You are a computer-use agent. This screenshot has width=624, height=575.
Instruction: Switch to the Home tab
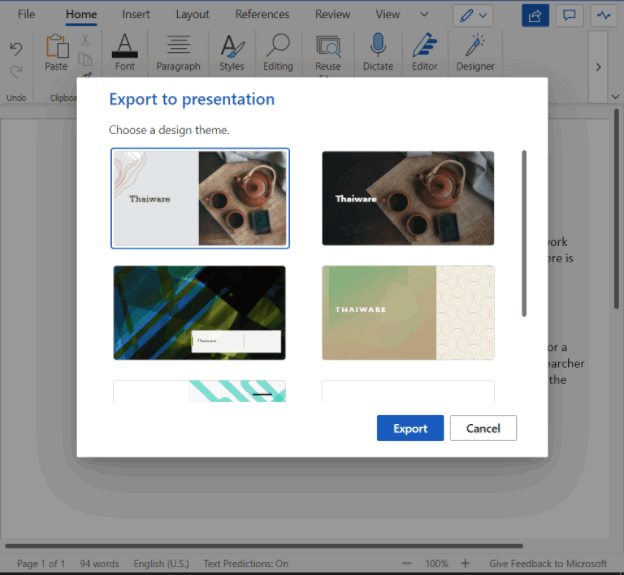point(81,14)
